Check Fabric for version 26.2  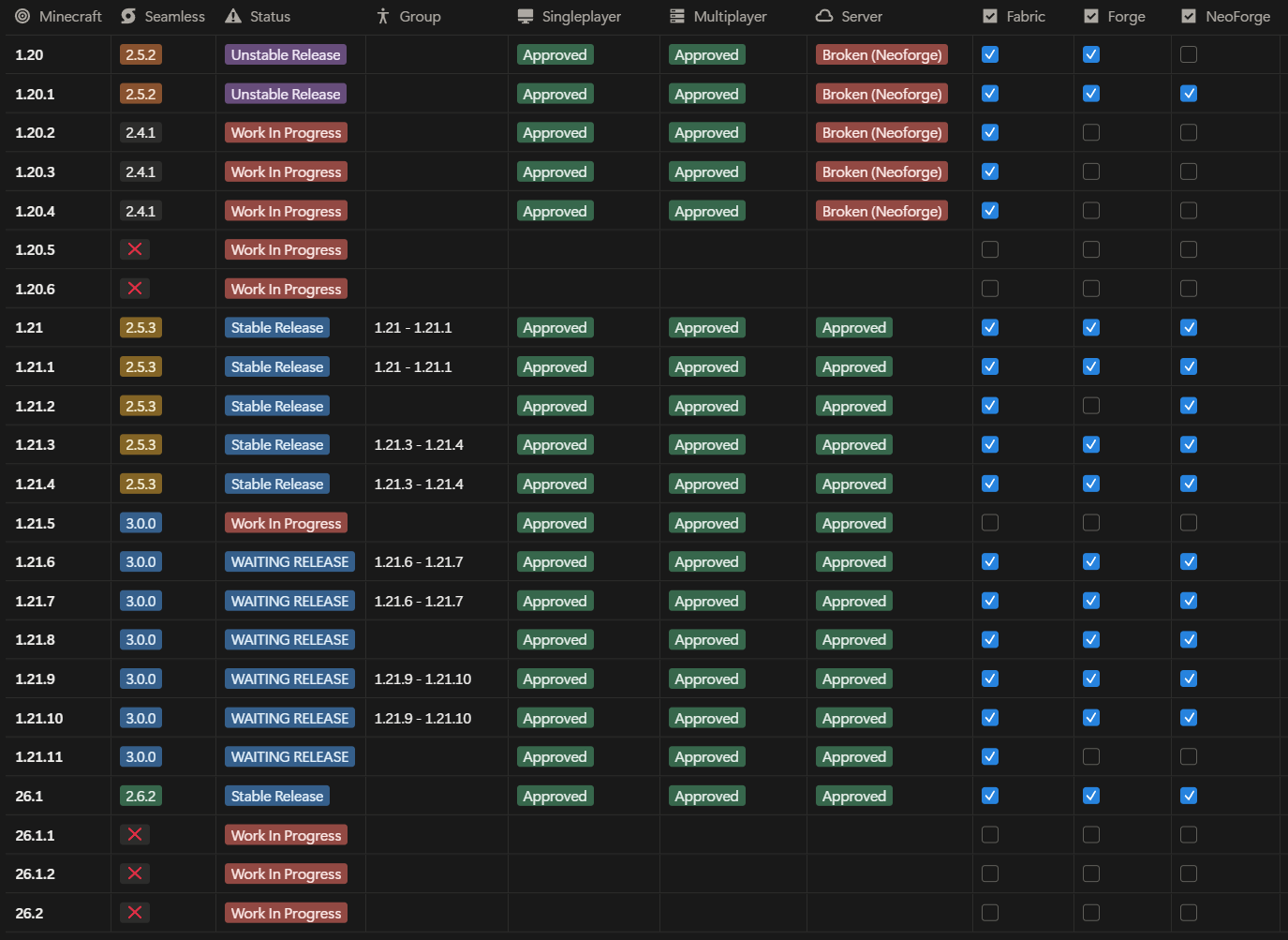pyautogui.click(x=990, y=913)
